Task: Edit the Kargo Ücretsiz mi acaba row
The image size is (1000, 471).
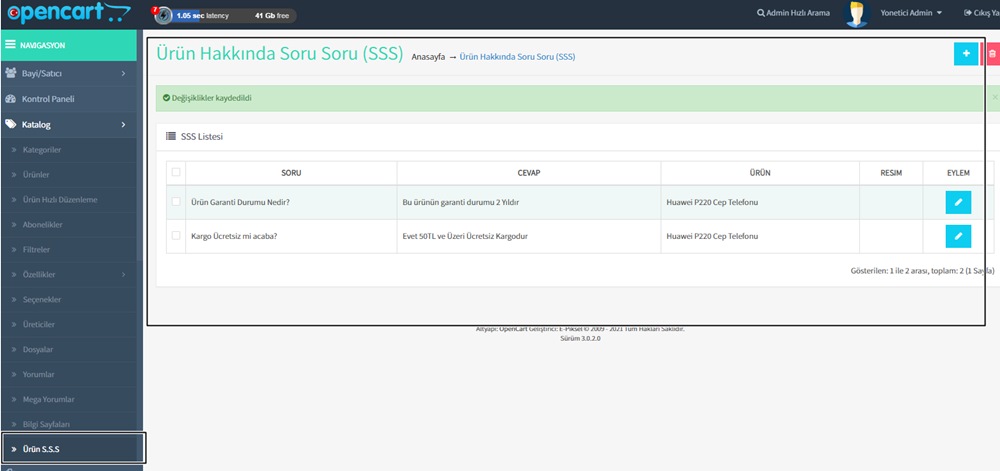Action: point(958,236)
